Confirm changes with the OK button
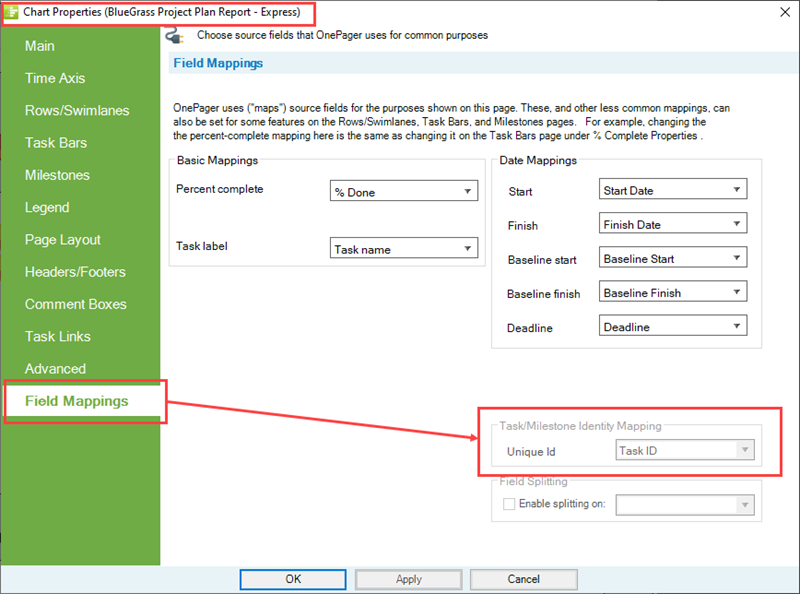The height and width of the screenshot is (594, 800). [x=293, y=579]
